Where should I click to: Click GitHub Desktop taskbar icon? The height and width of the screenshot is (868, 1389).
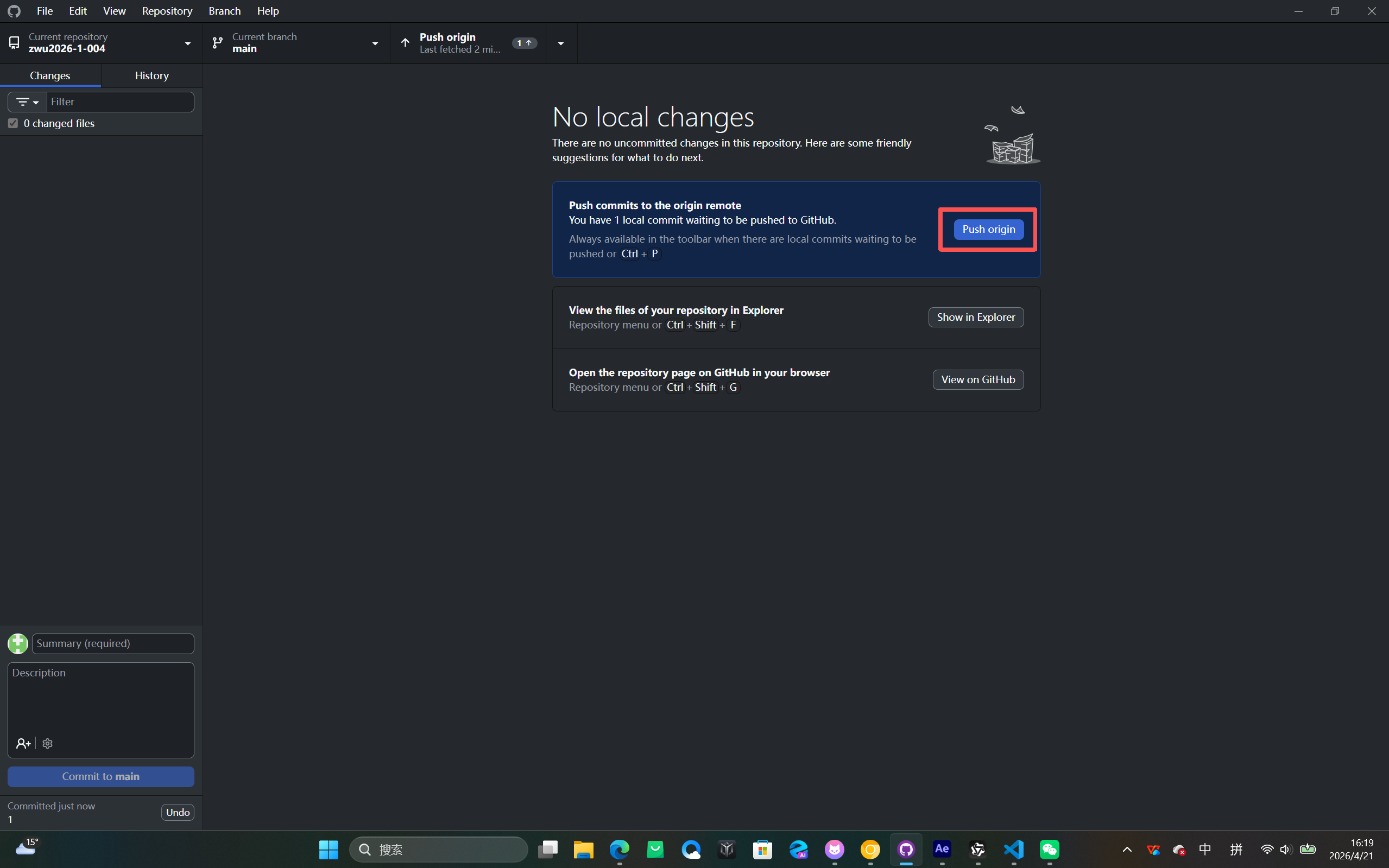[x=906, y=849]
